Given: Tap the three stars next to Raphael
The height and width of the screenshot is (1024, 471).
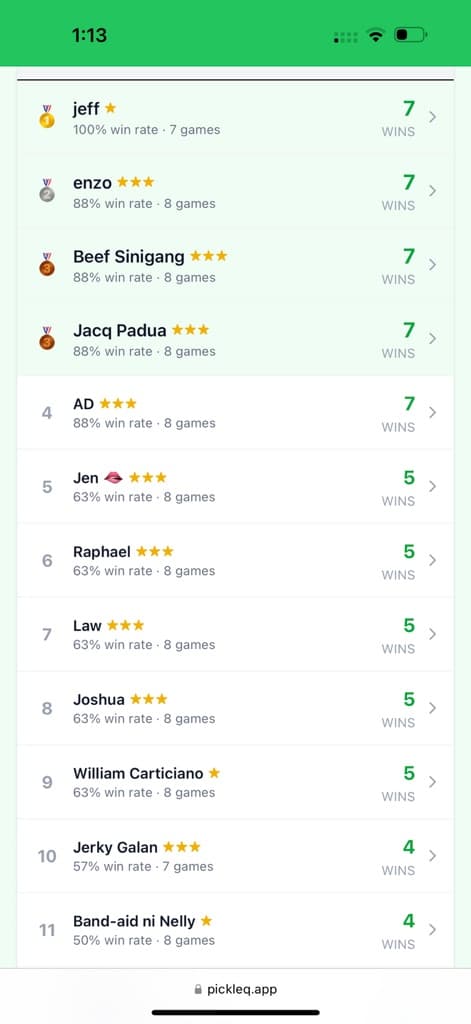Looking at the screenshot, I should [155, 552].
